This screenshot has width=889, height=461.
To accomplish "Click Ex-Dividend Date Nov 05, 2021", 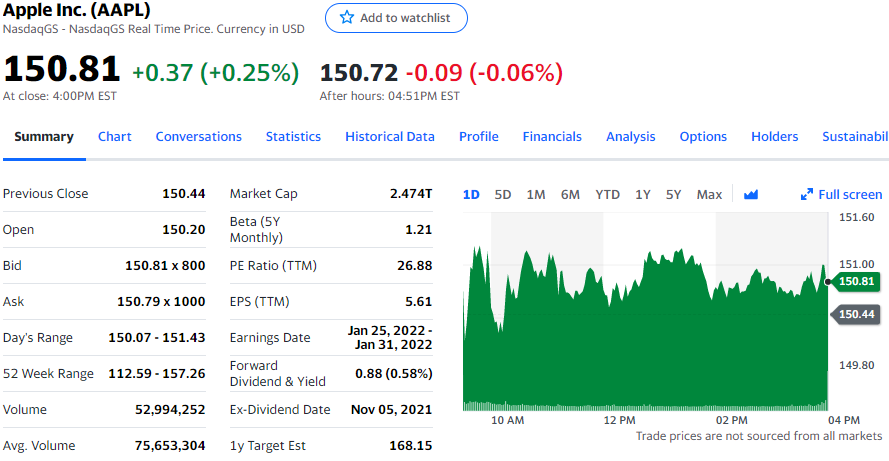I will point(391,409).
